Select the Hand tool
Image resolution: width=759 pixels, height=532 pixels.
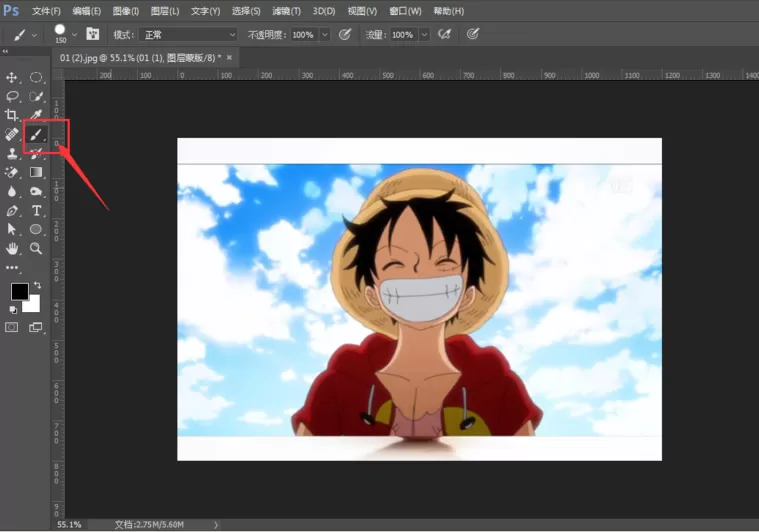pos(12,248)
